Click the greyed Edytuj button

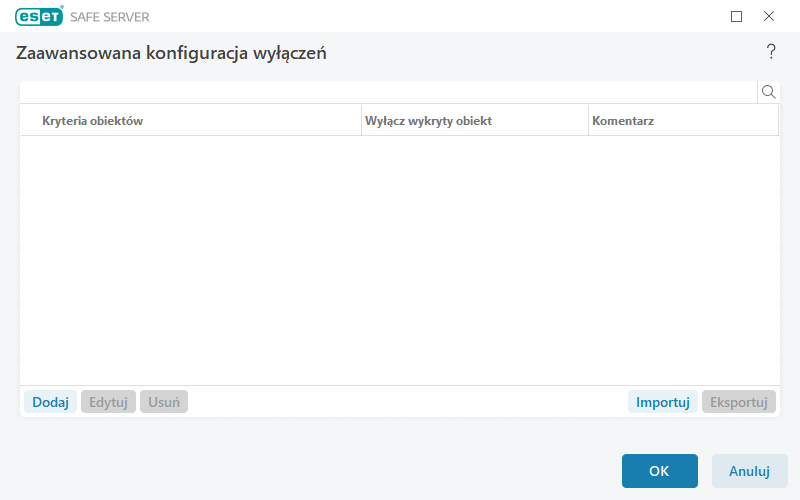pos(108,402)
